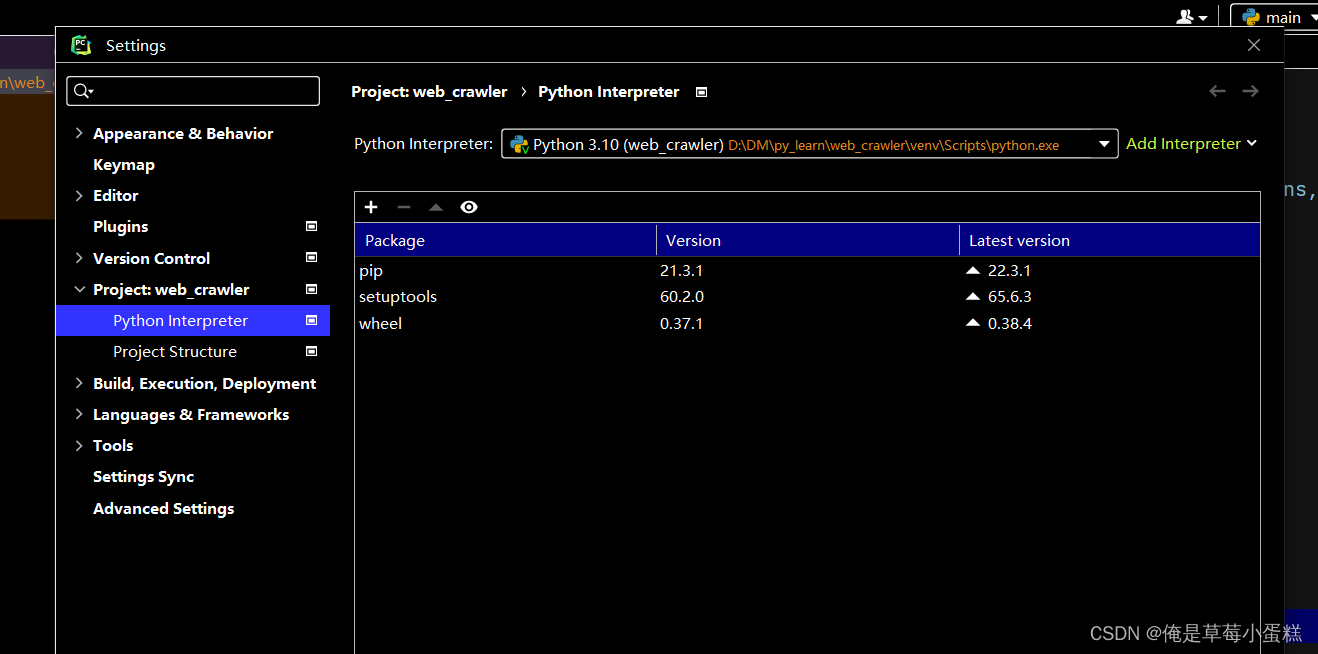
Task: Collapse the Project: web_crawler section
Action: [x=79, y=290]
